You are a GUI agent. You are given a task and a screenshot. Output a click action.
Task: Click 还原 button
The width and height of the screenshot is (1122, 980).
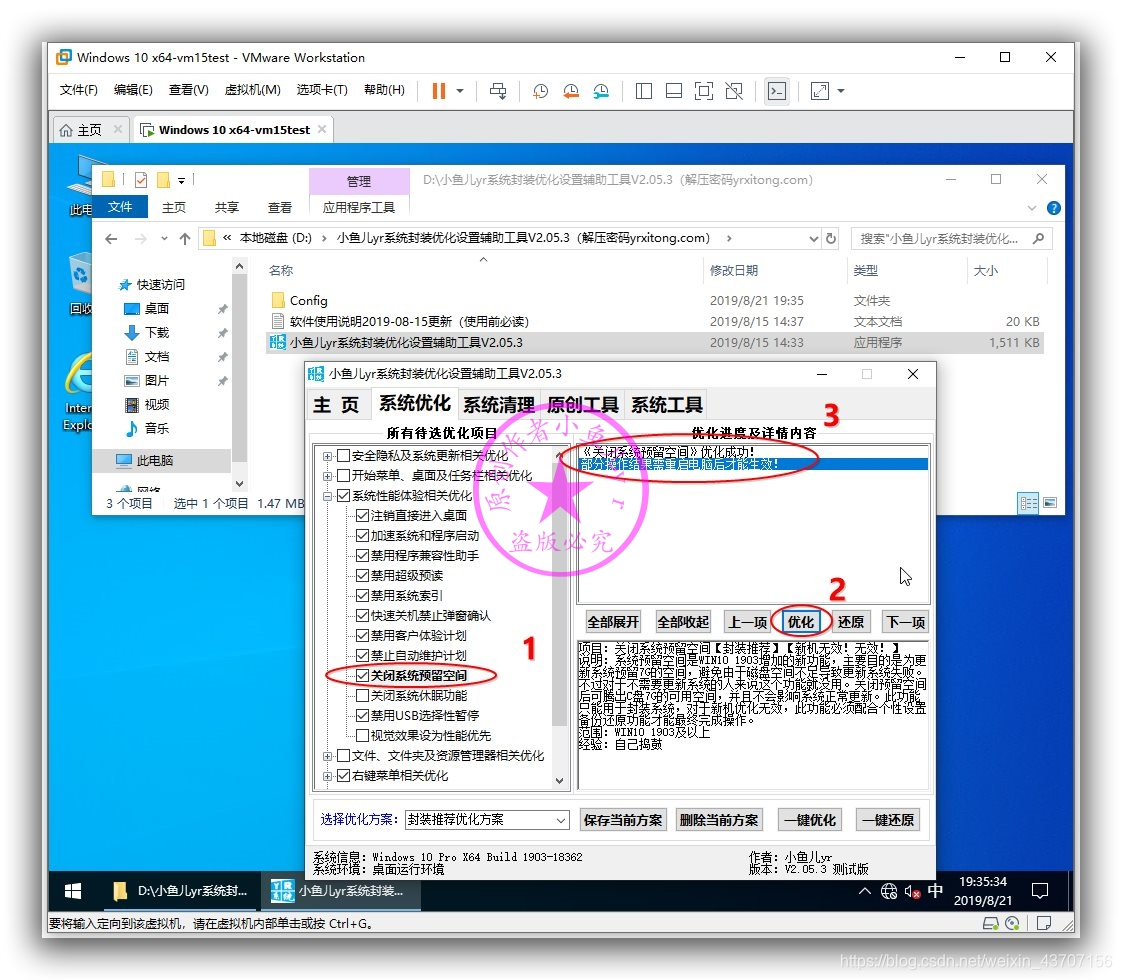pyautogui.click(x=851, y=622)
